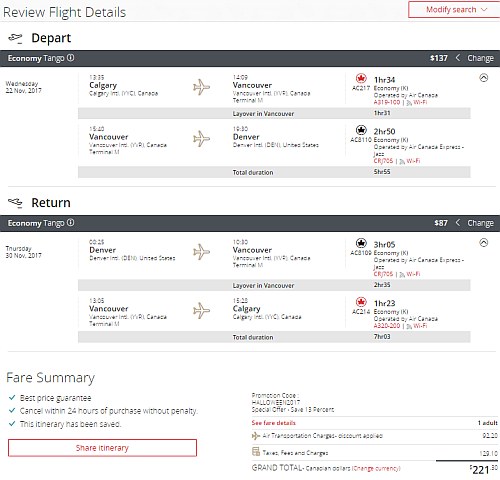This screenshot has height=480, width=500.
Task: Click the Taxes, Fees and Charges icon
Action: tap(256, 452)
